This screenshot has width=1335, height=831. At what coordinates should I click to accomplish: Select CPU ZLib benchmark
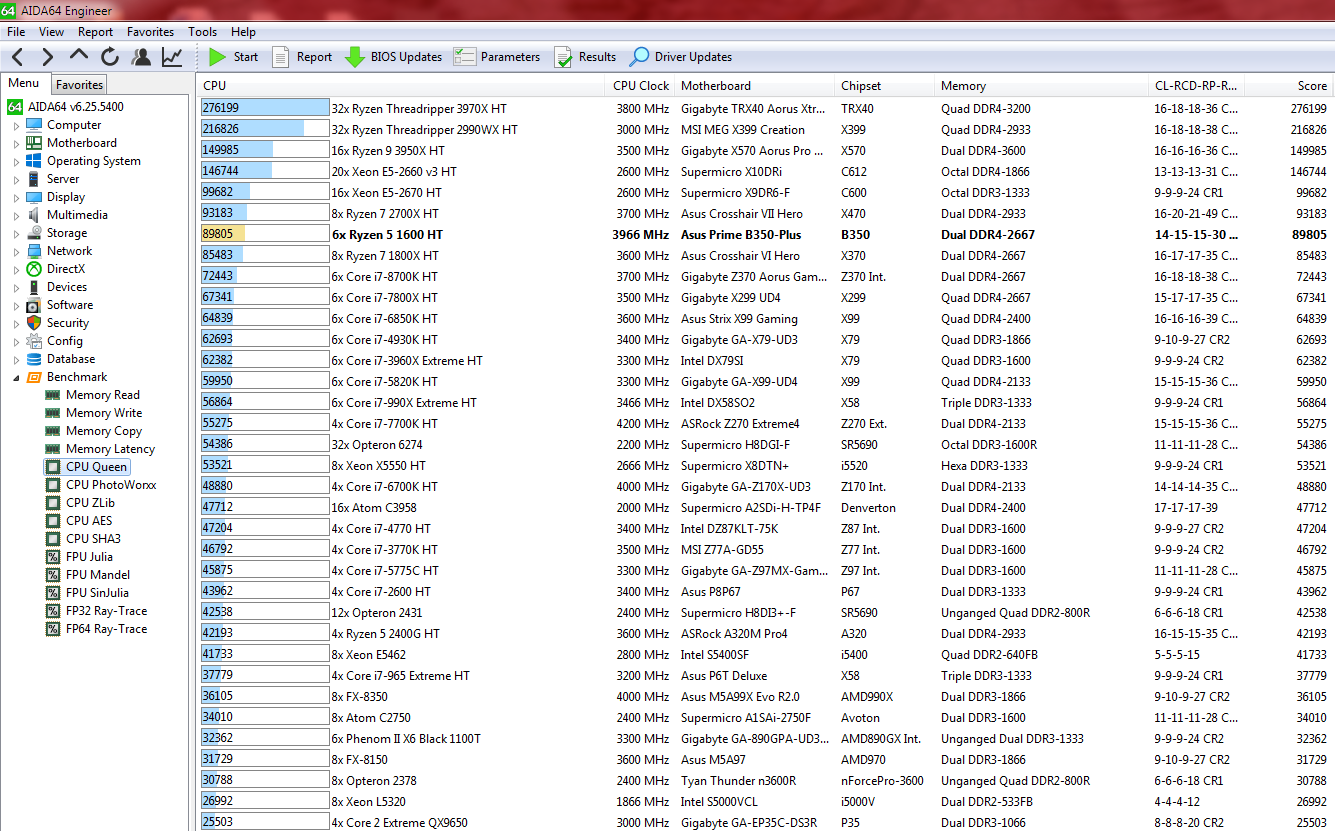(x=90, y=503)
